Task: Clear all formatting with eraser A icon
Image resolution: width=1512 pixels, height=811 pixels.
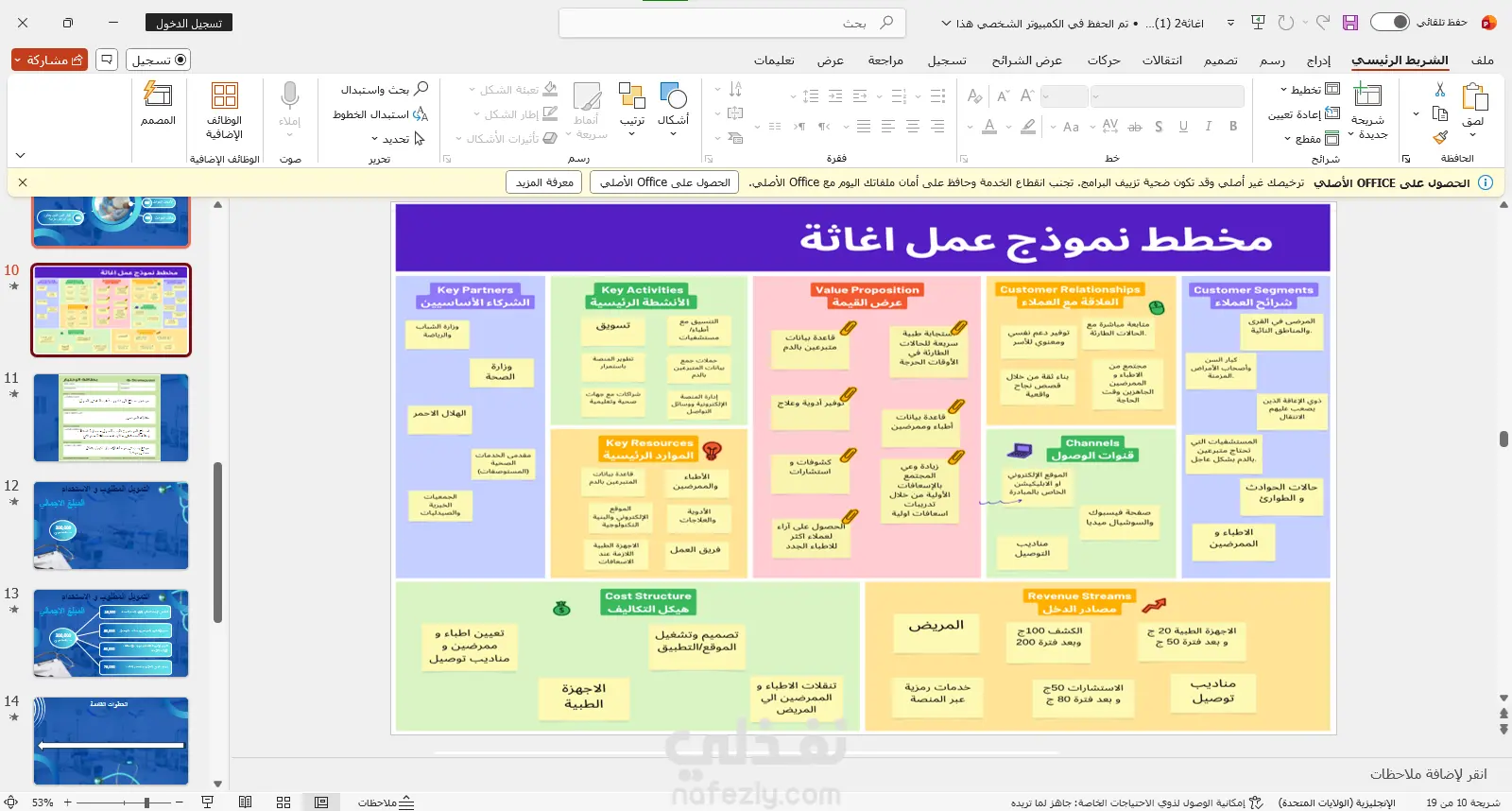Action: 975,95
